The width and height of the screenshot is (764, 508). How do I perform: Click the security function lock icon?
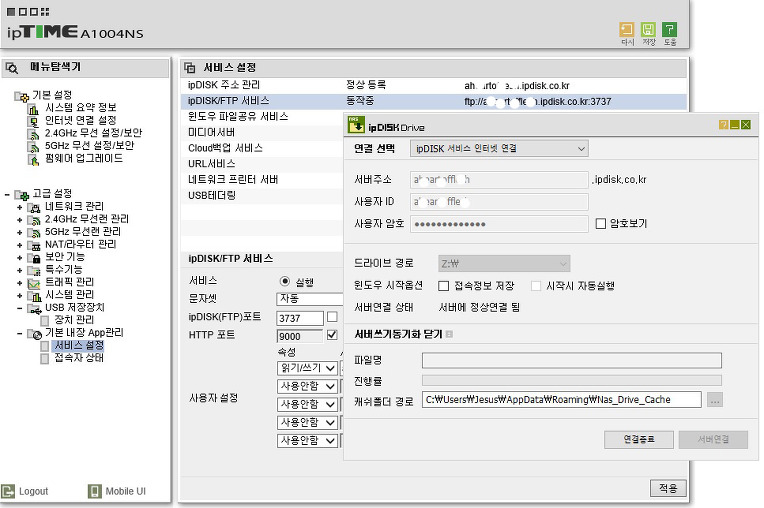coord(34,258)
